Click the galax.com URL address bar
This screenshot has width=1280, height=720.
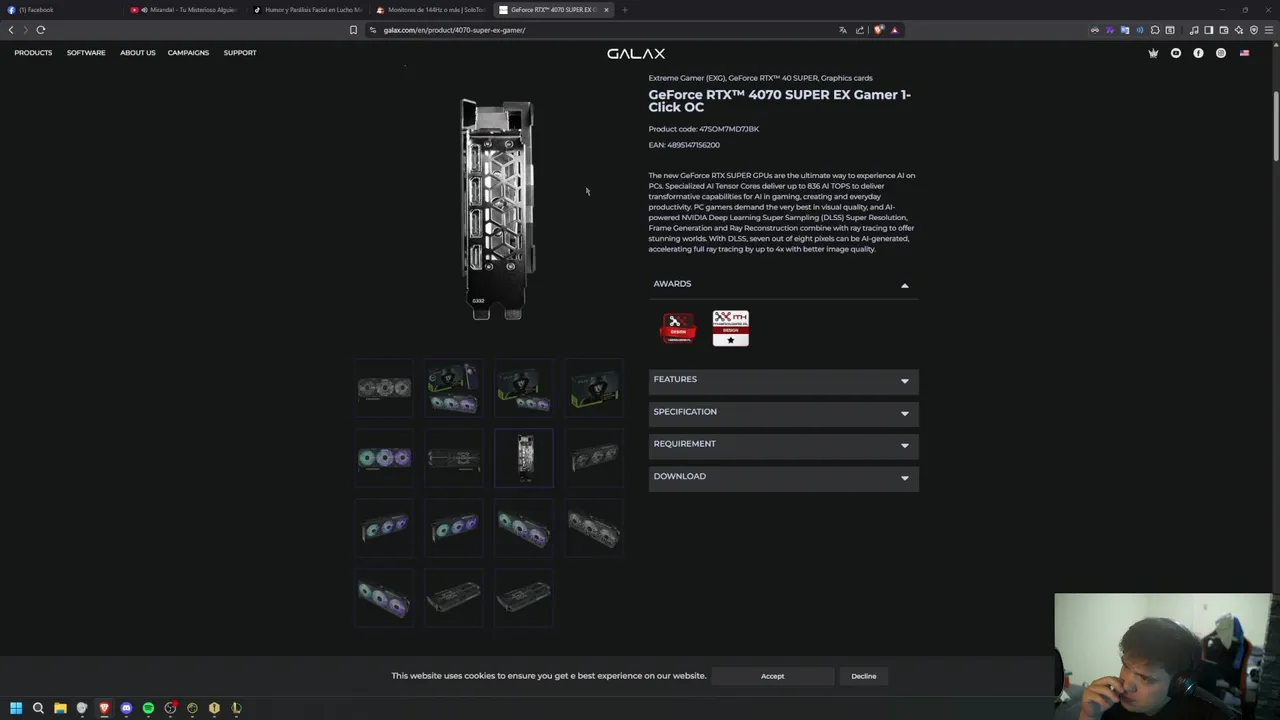600,30
